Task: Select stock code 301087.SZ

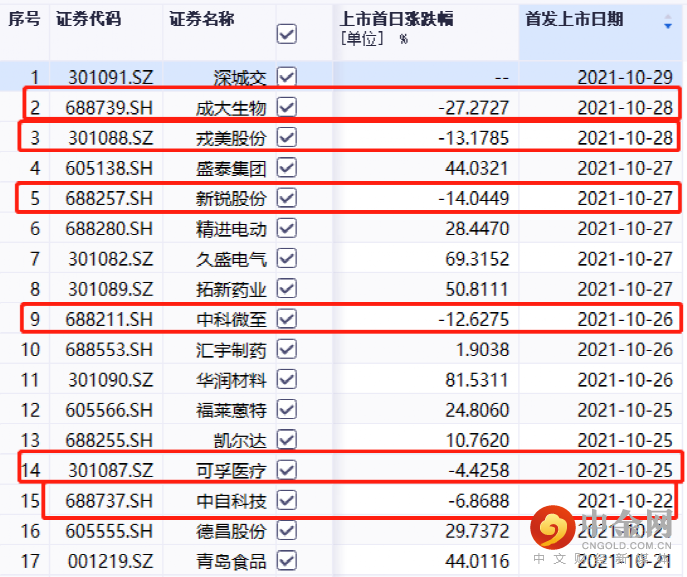Action: 110,471
